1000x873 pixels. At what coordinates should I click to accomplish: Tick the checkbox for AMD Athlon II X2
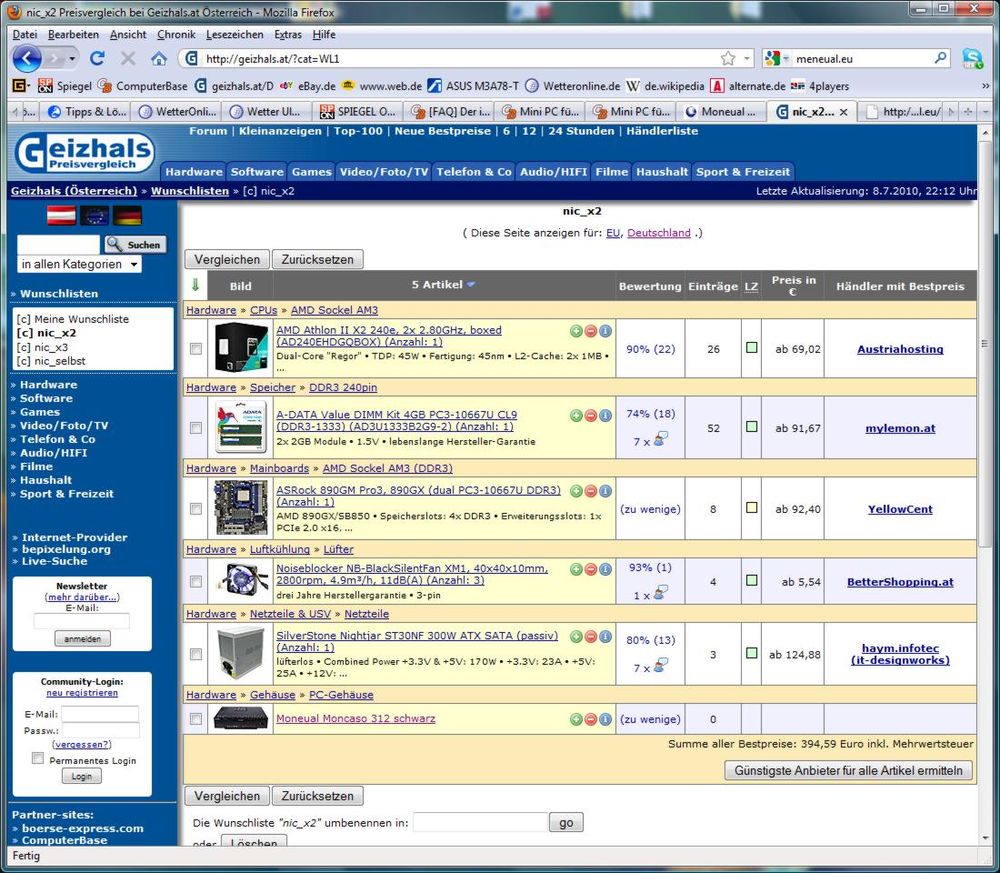point(196,349)
